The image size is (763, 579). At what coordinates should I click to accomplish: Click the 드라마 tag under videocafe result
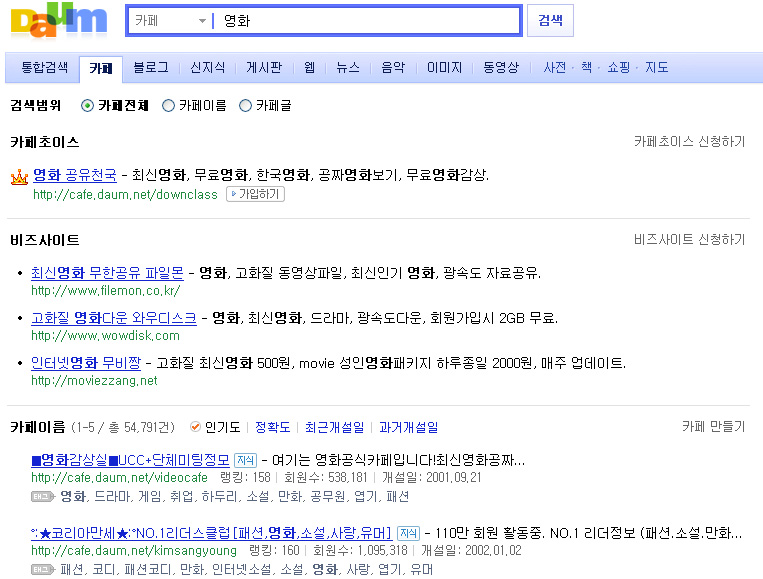tap(111, 497)
